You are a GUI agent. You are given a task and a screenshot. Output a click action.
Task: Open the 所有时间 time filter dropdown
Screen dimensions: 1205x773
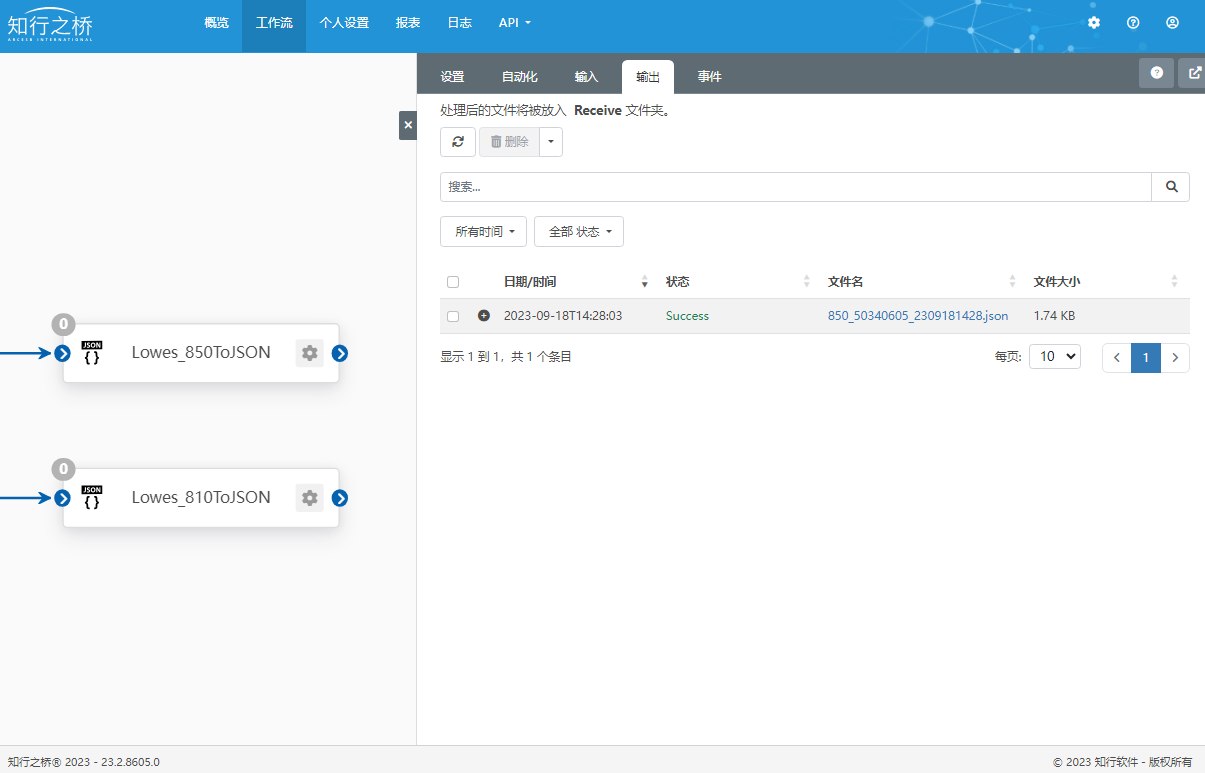[484, 232]
